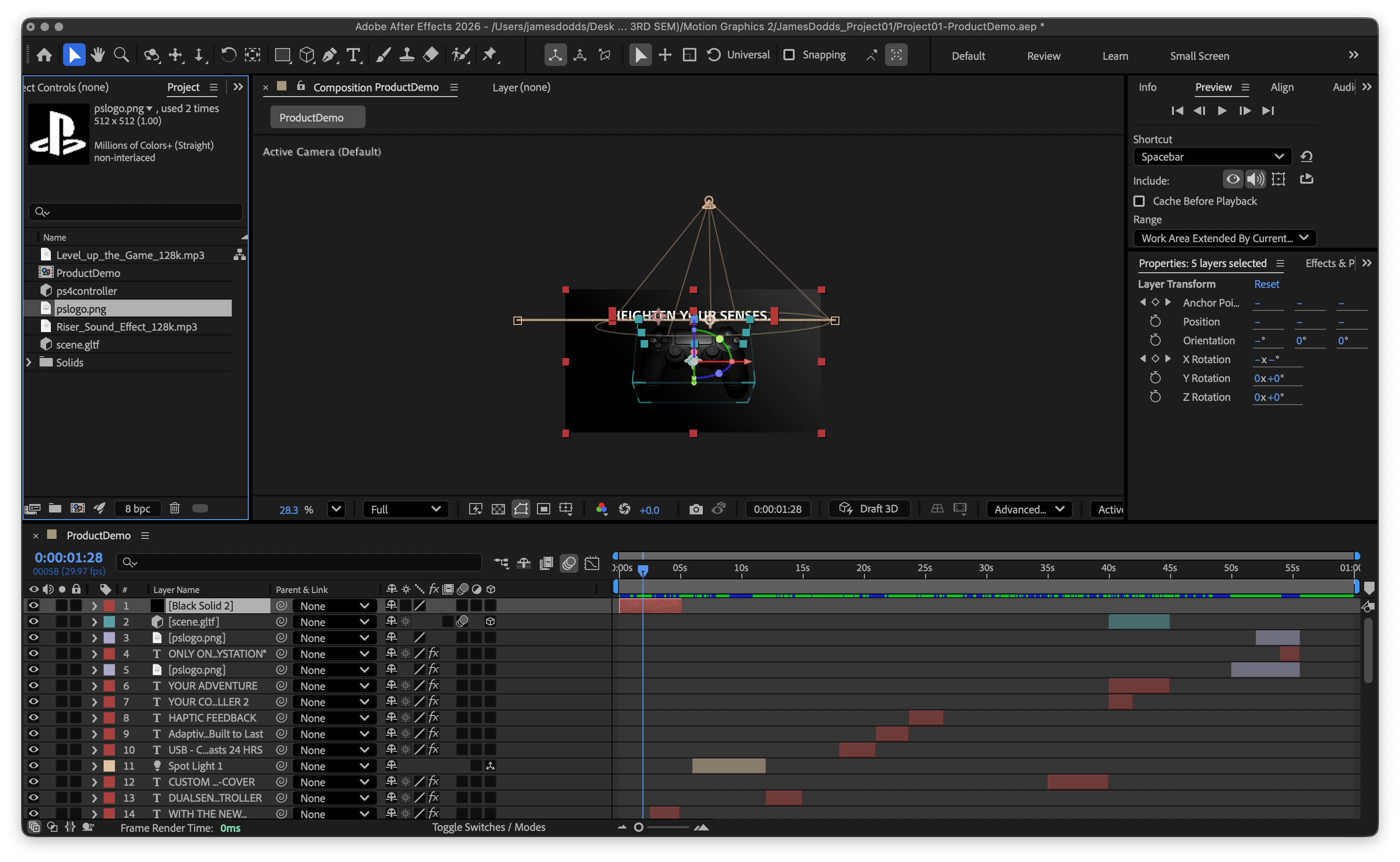1400x862 pixels.
Task: Click Toggle Switches / Modes button
Action: pos(488,827)
